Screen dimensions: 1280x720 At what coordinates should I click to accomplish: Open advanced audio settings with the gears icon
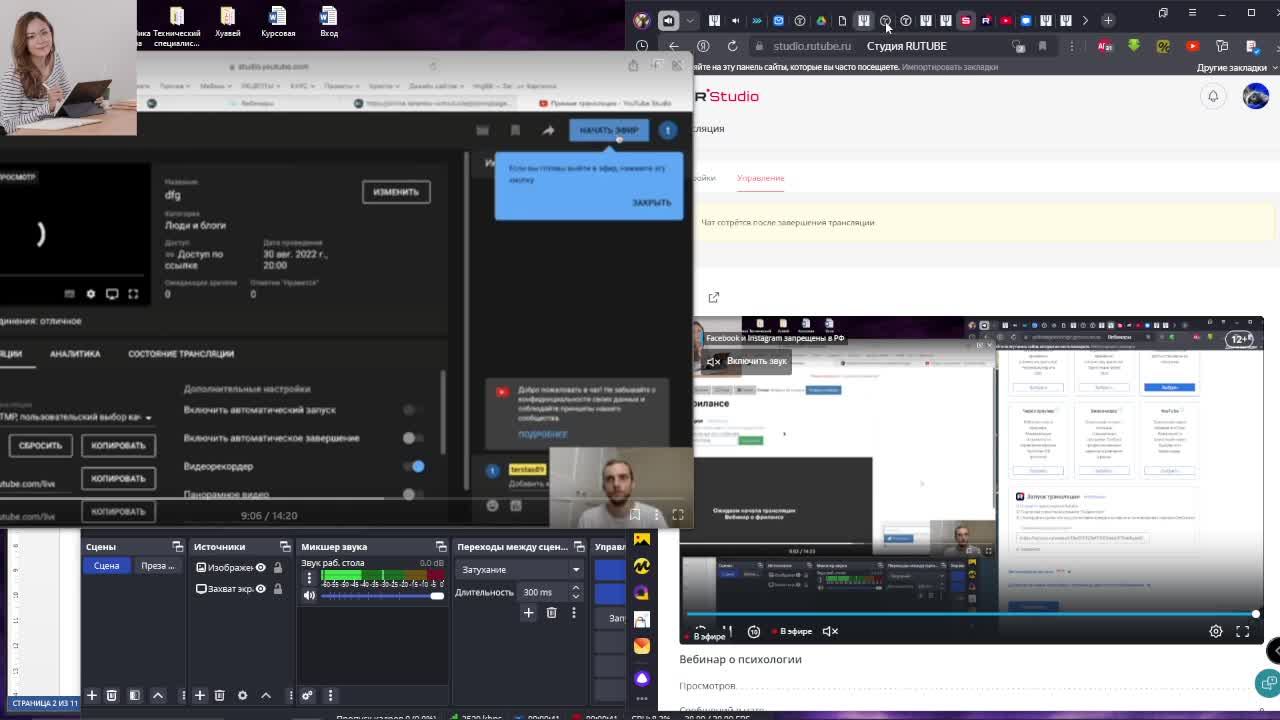pyautogui.click(x=307, y=695)
